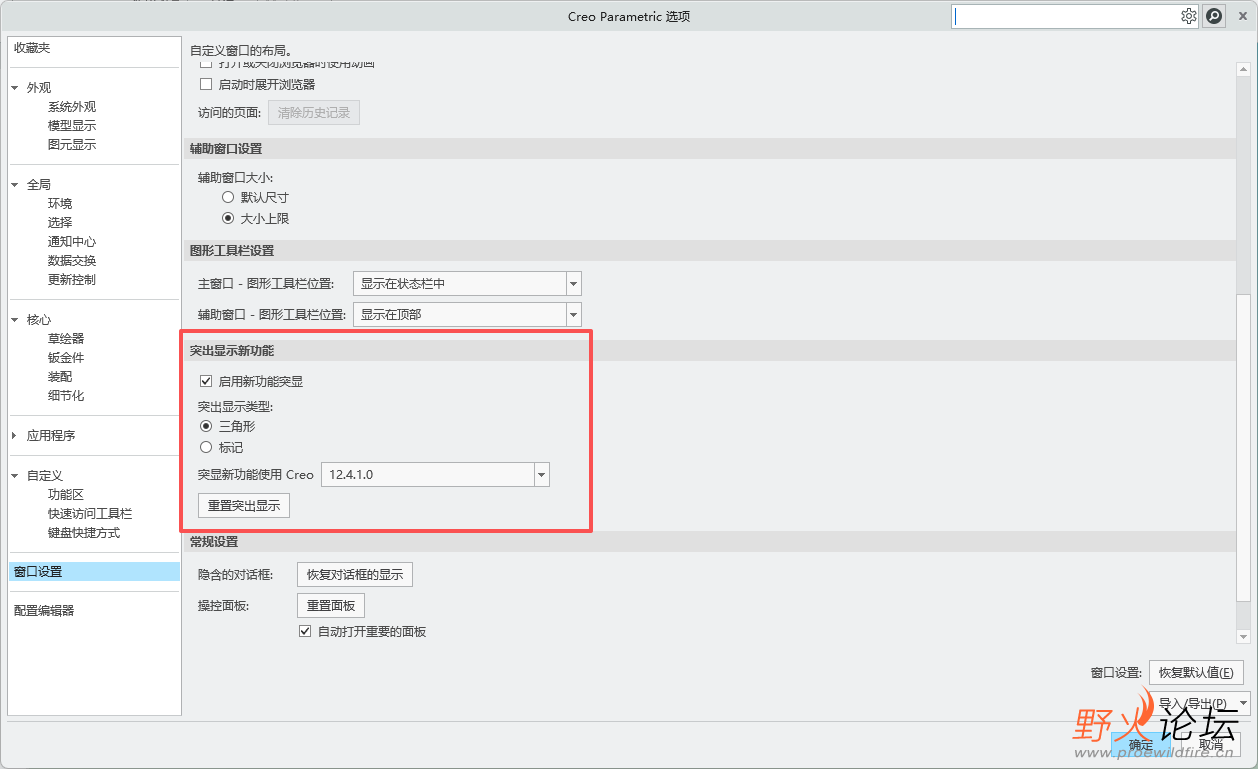Click 重置面板 button

point(331,606)
